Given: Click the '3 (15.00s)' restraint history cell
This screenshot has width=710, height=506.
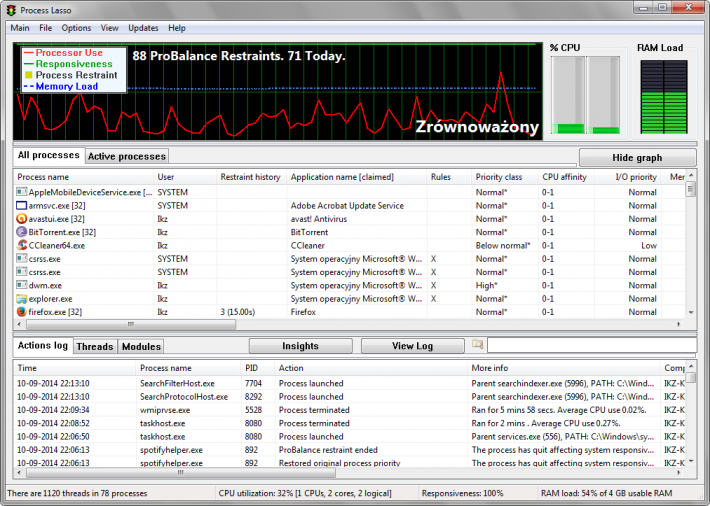Looking at the screenshot, I should tap(238, 312).
